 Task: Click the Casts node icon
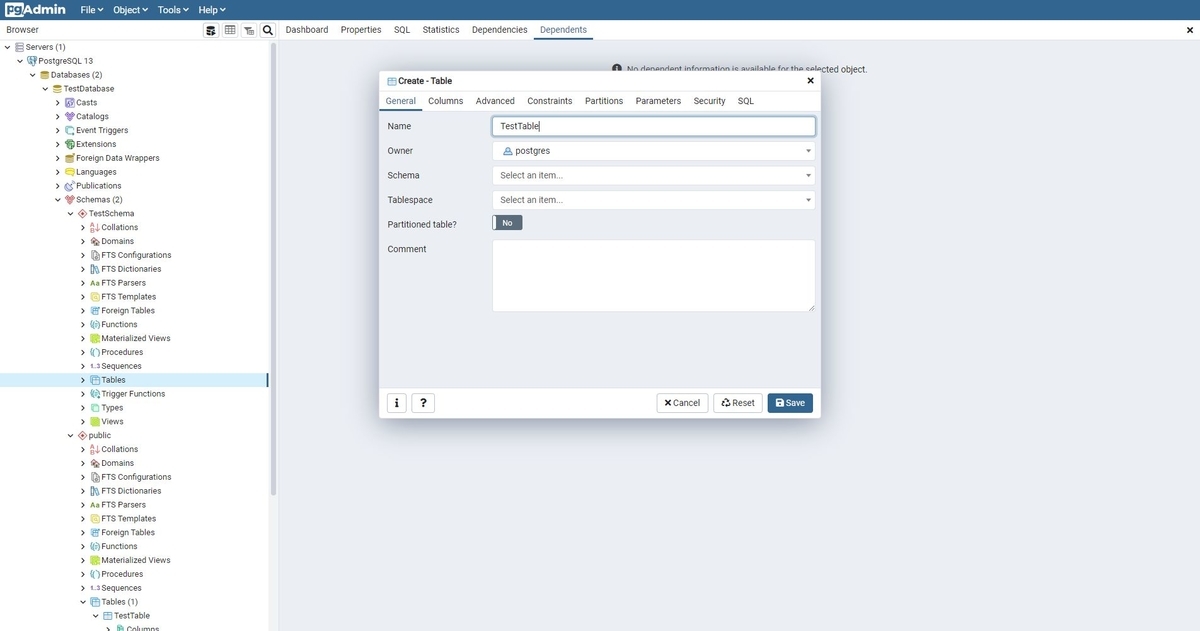pyautogui.click(x=69, y=103)
